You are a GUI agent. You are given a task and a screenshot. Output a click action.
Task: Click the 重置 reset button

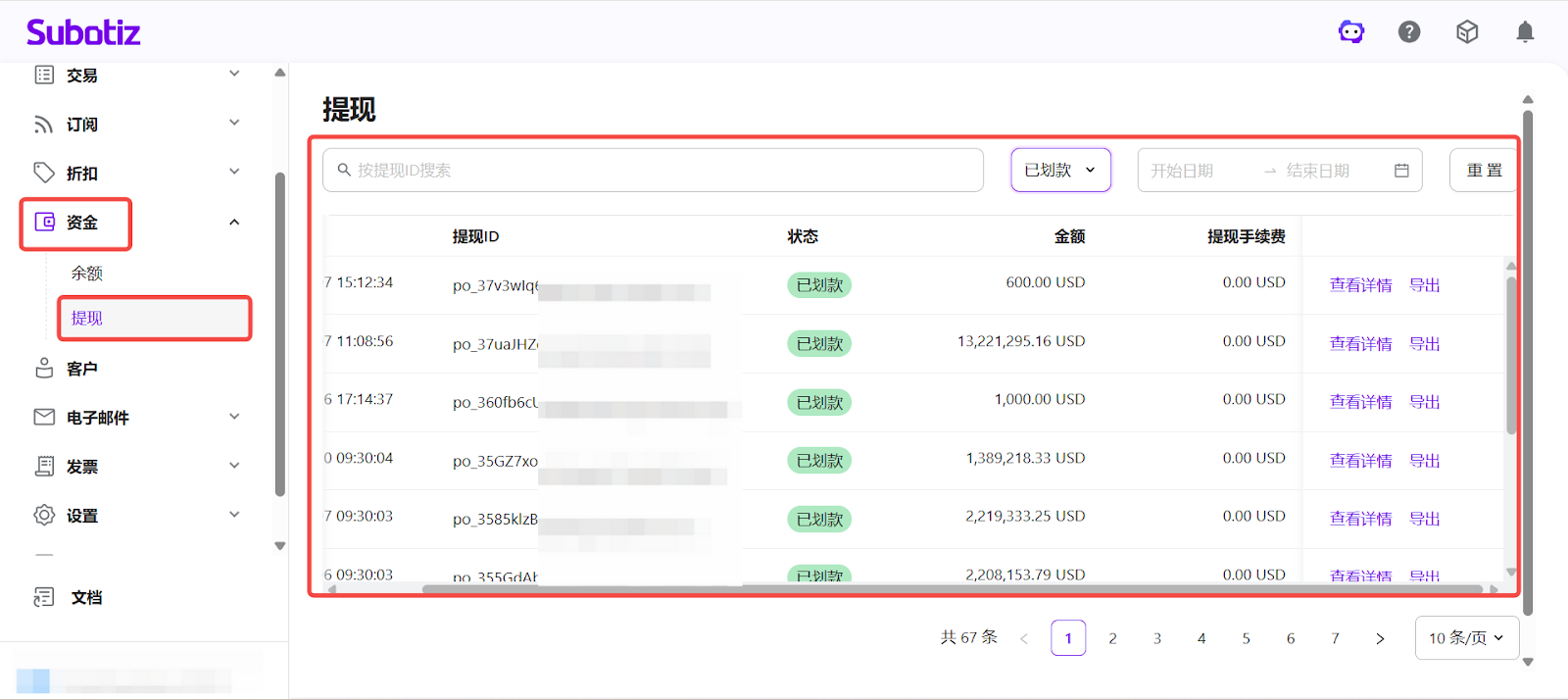pyautogui.click(x=1484, y=171)
